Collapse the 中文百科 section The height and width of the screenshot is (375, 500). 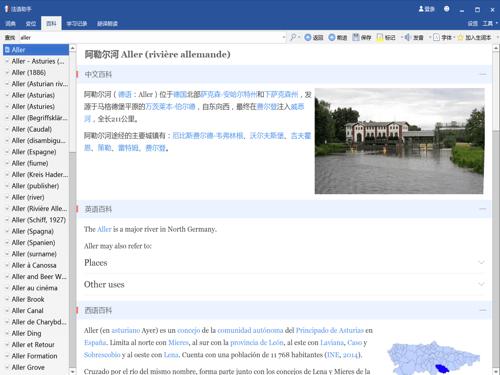[483, 74]
